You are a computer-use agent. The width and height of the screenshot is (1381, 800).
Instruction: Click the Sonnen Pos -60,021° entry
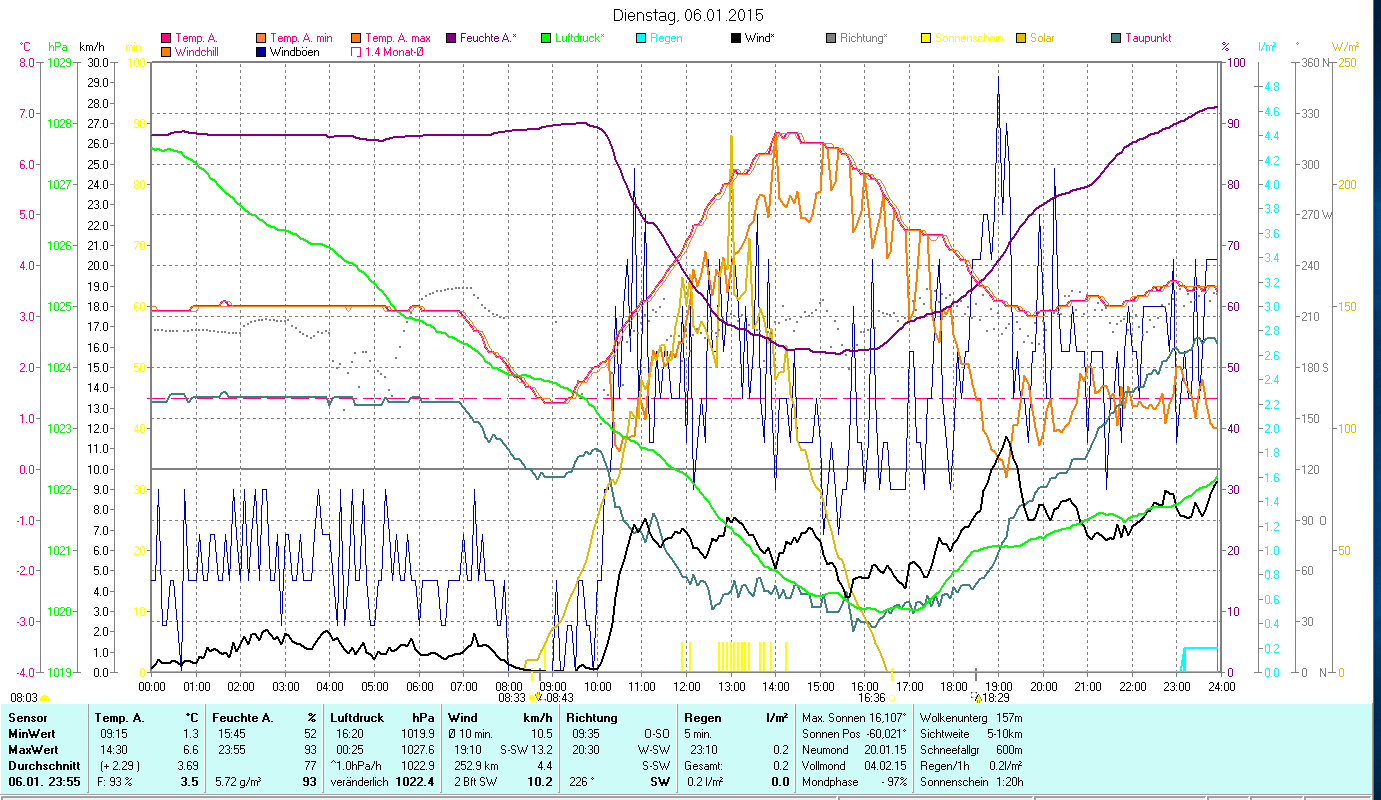coord(855,734)
